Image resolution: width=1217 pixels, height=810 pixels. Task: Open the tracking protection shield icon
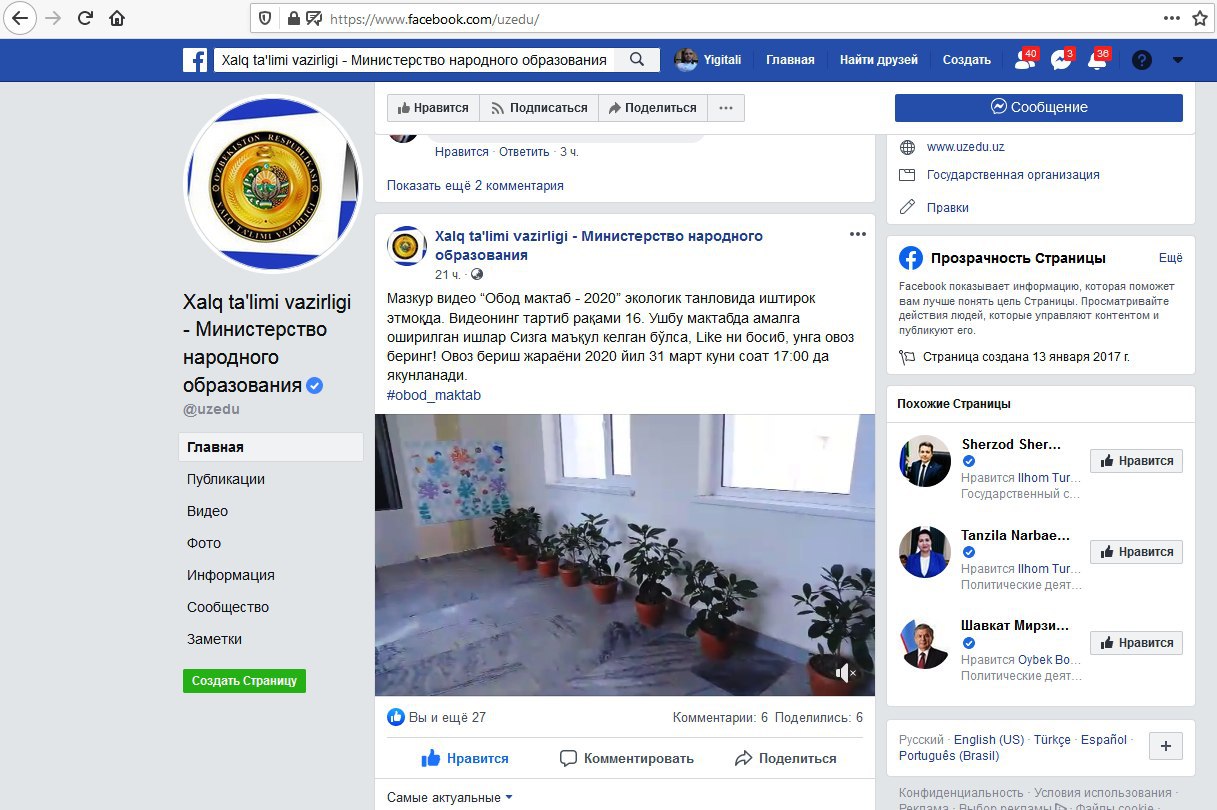click(x=265, y=18)
